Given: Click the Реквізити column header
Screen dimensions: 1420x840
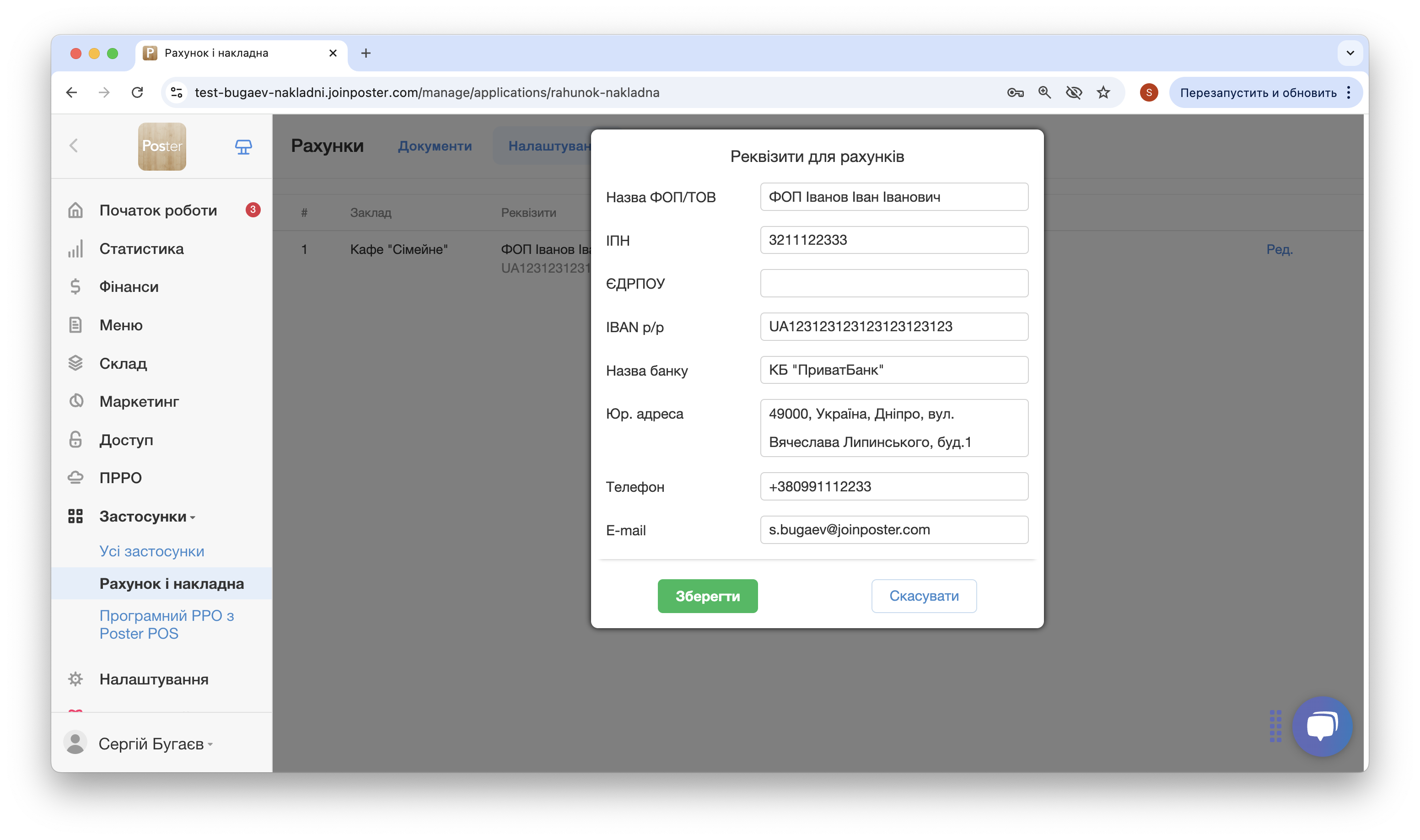Looking at the screenshot, I should (x=528, y=212).
